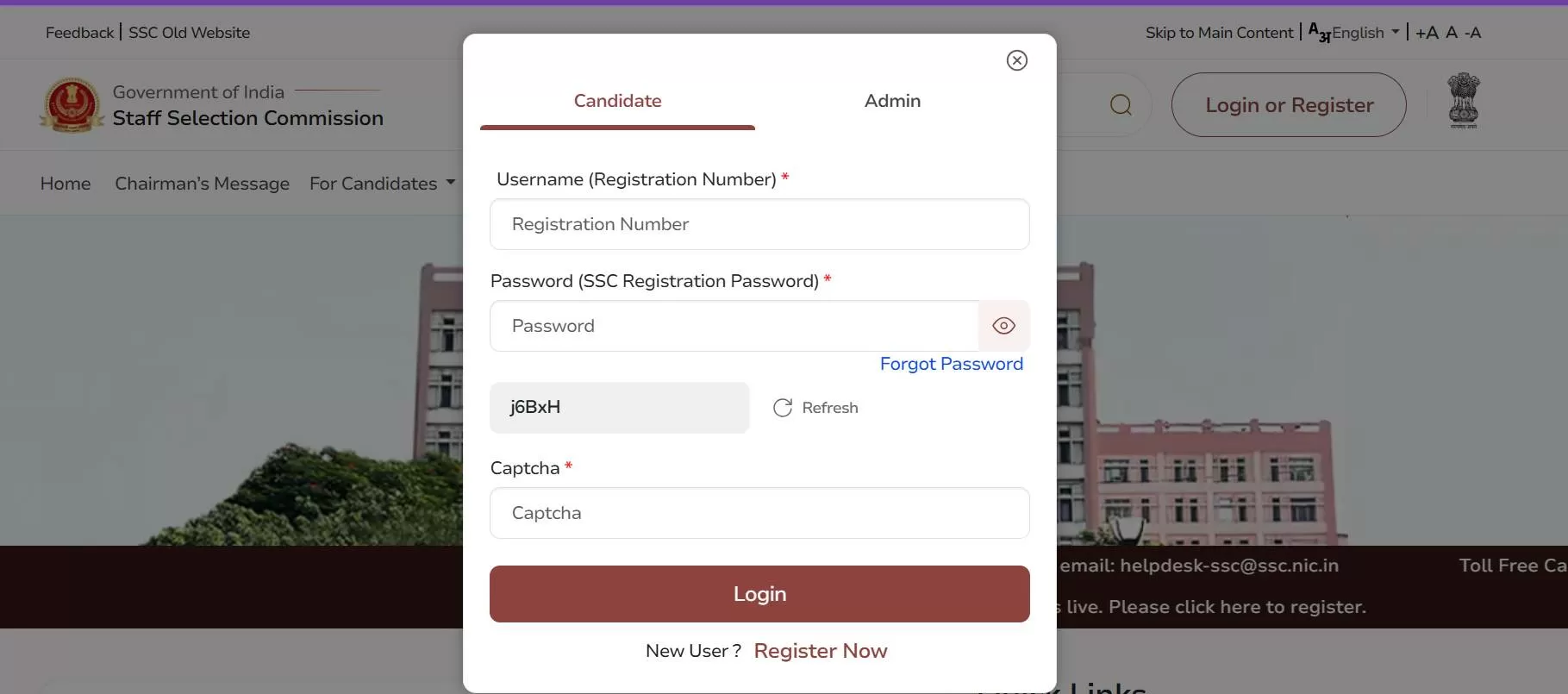Select the Candidate tab
This screenshot has height=694, width=1568.
[x=617, y=101]
